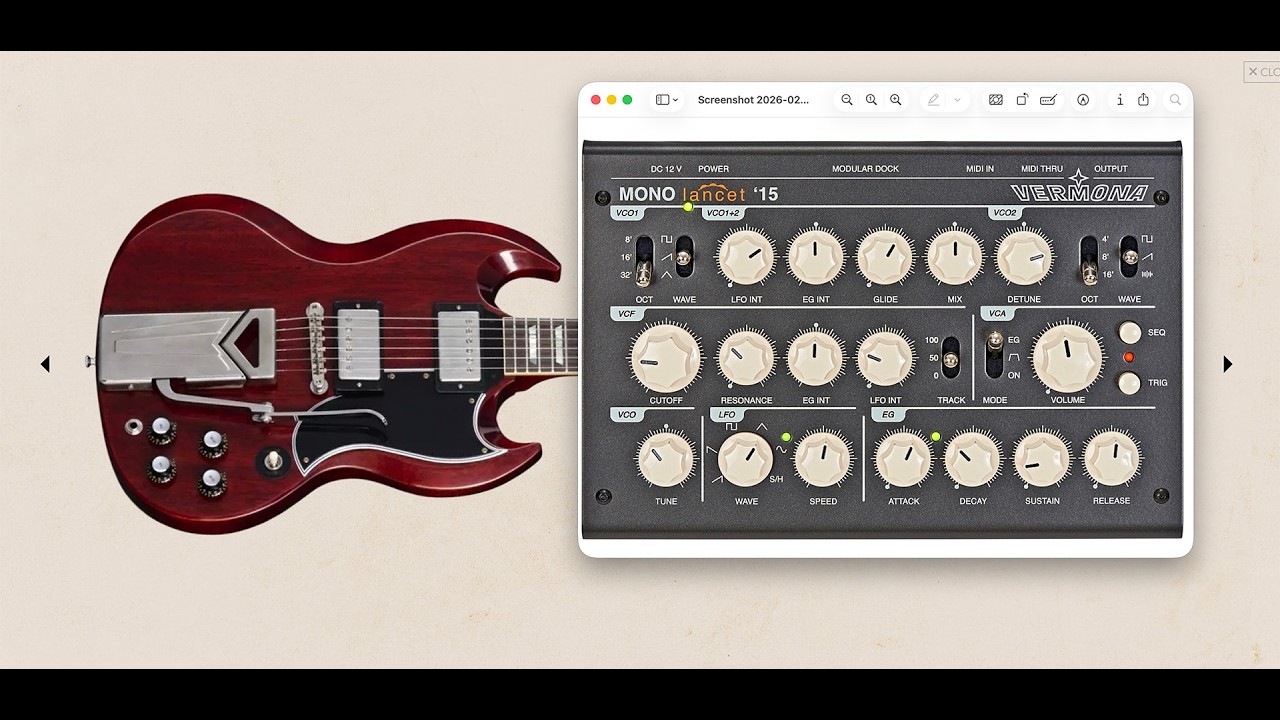Open the Share menu in Preview
Viewport: 1280px width, 720px height.
pos(1144,100)
